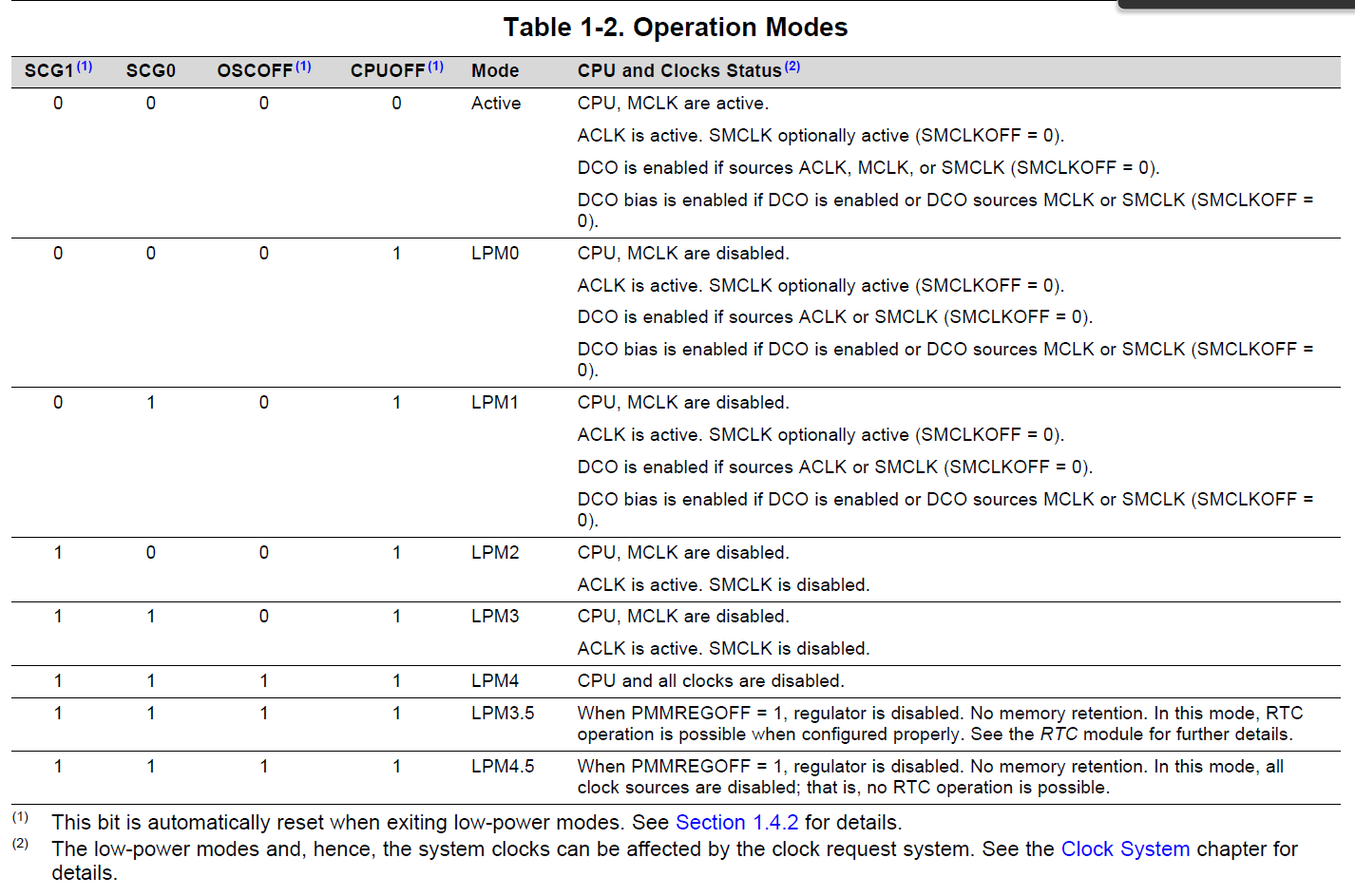Click footnote (1) marker beside CPUOFF header

click(435, 67)
